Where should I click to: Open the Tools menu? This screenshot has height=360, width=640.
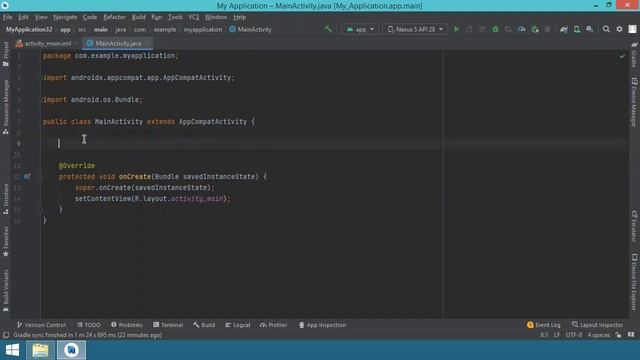click(x=175, y=17)
